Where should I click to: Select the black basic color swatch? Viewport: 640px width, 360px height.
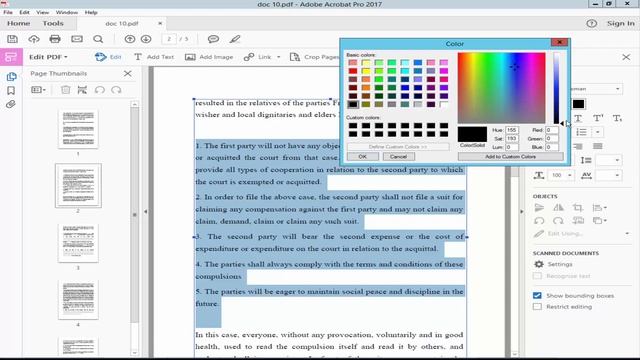[353, 104]
